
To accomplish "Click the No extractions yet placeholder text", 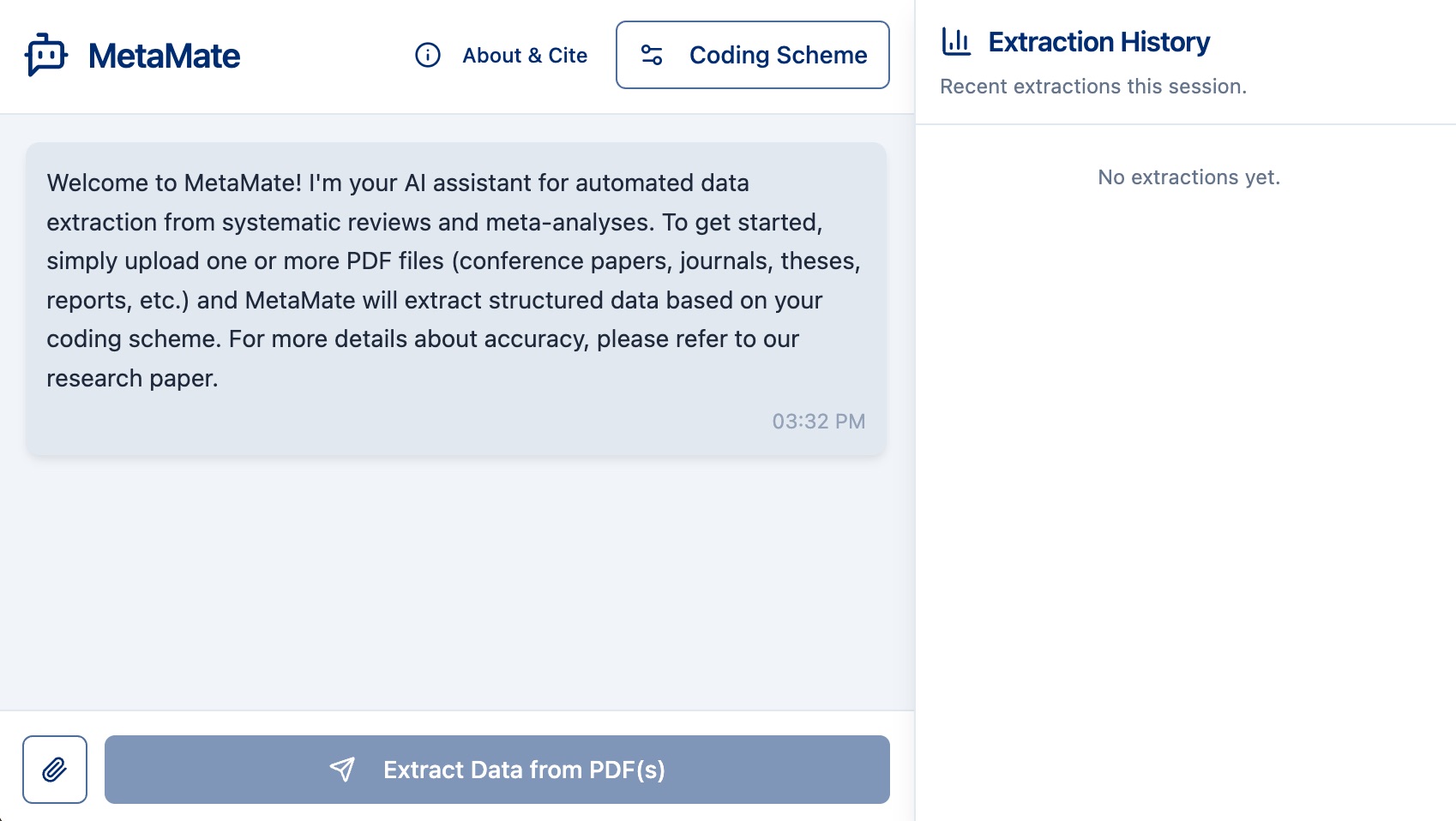I will point(1188,177).
